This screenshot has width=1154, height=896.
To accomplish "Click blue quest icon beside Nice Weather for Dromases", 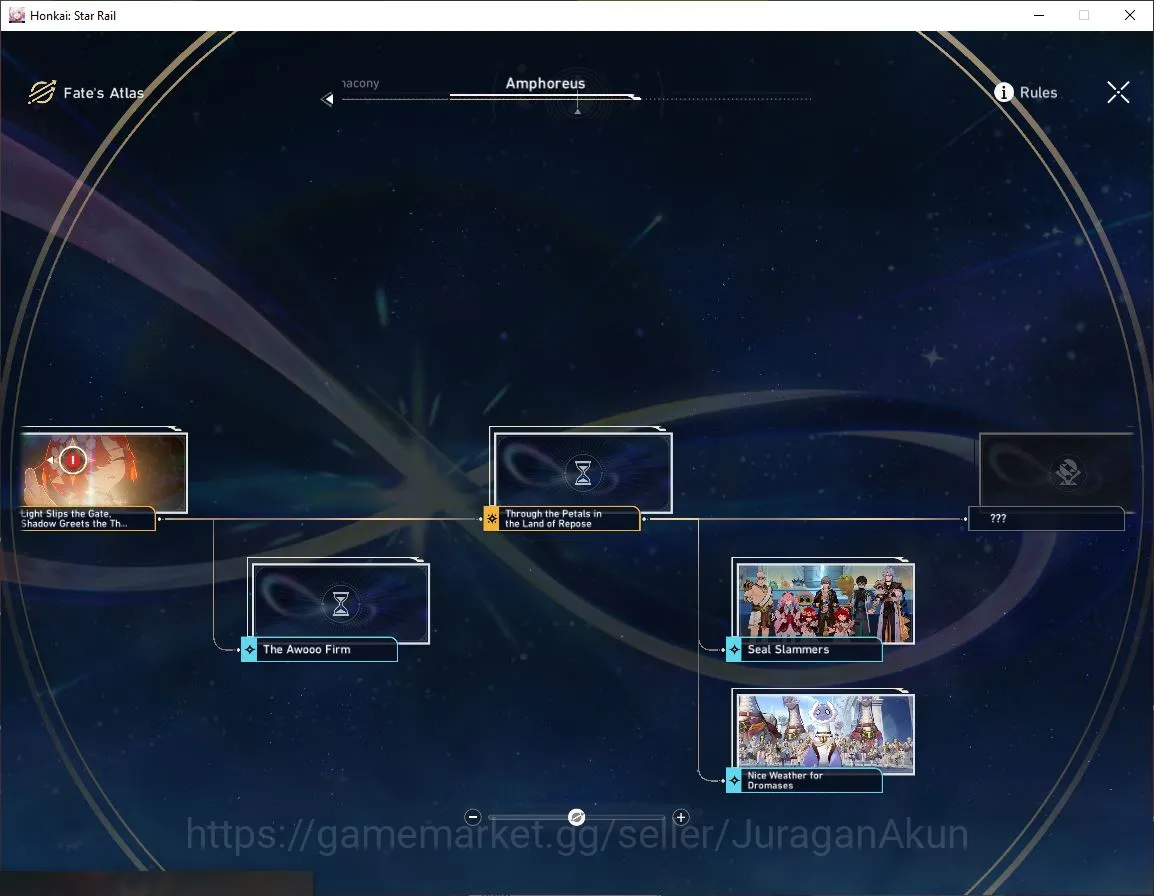I will (734, 780).
